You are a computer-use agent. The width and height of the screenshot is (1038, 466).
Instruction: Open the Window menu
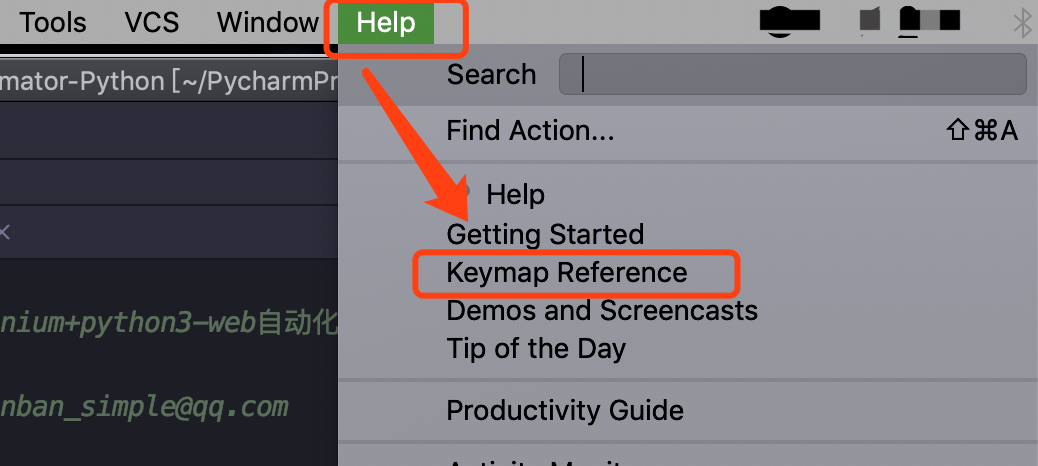click(267, 23)
